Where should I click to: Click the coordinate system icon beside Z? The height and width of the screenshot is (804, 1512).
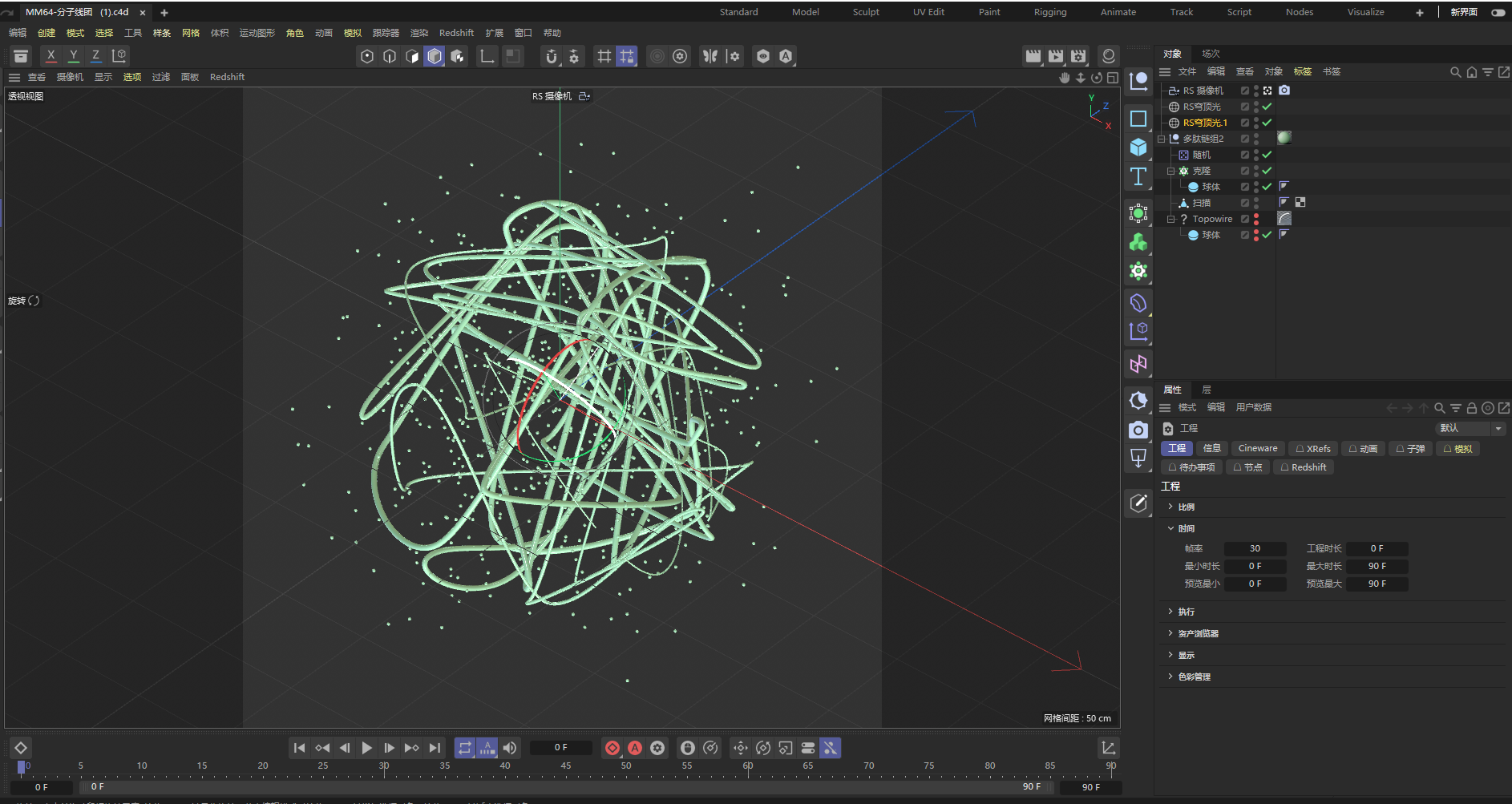[x=119, y=55]
